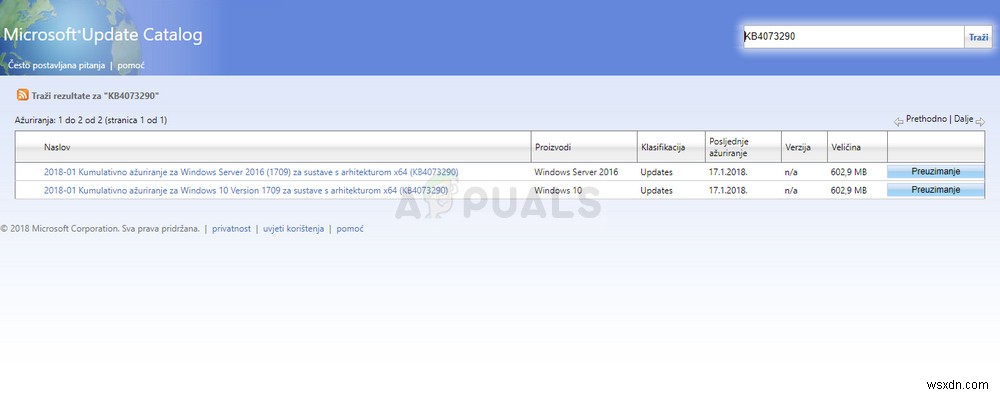This screenshot has width=1000, height=395.
Task: Open the uvjeti korištenja footer link
Action: pos(293,228)
